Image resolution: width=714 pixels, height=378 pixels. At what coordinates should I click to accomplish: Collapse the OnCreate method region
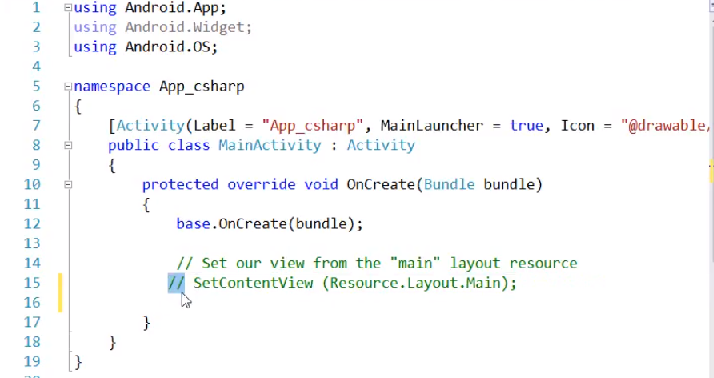(68, 184)
